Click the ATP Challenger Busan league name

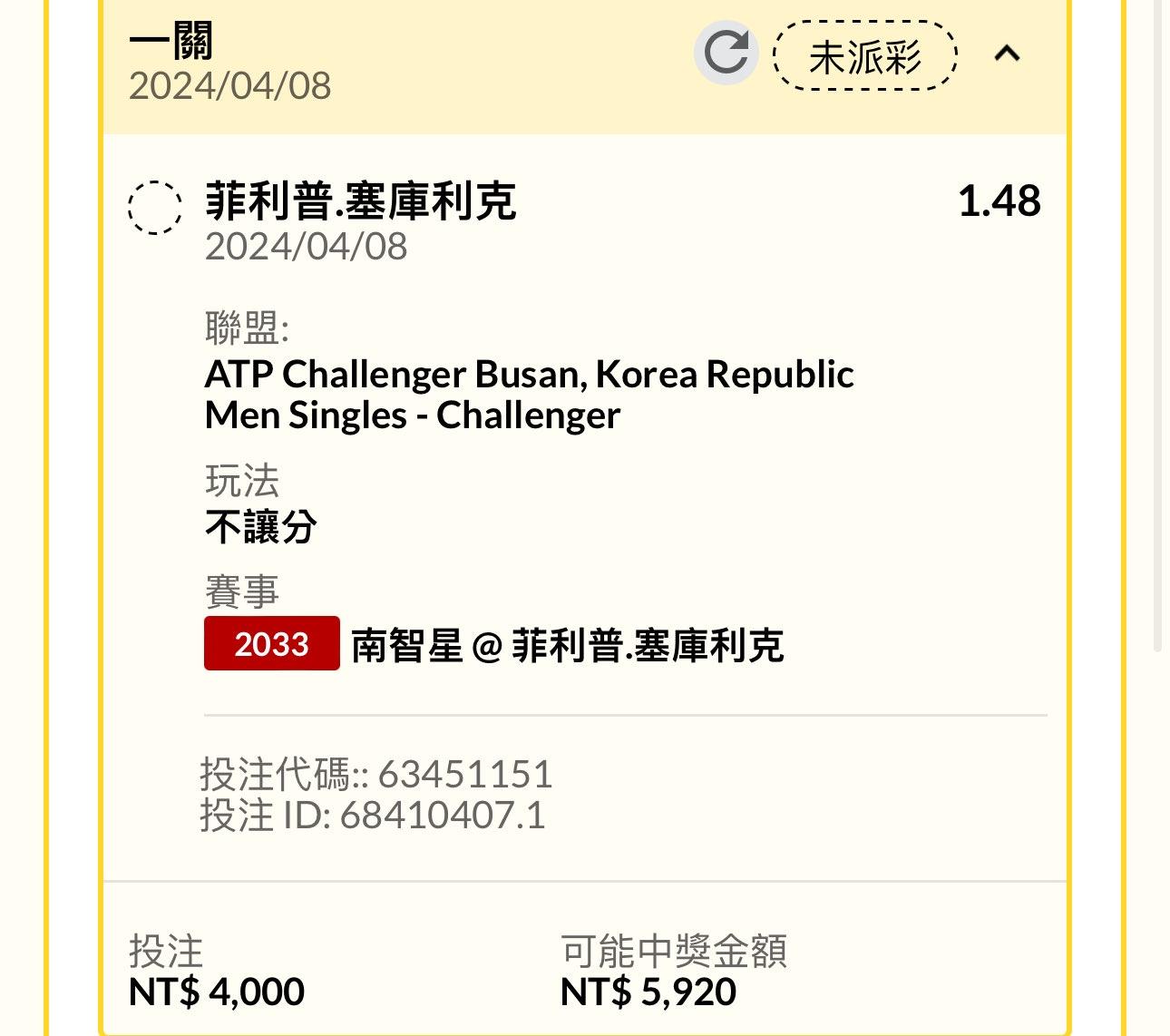[529, 374]
